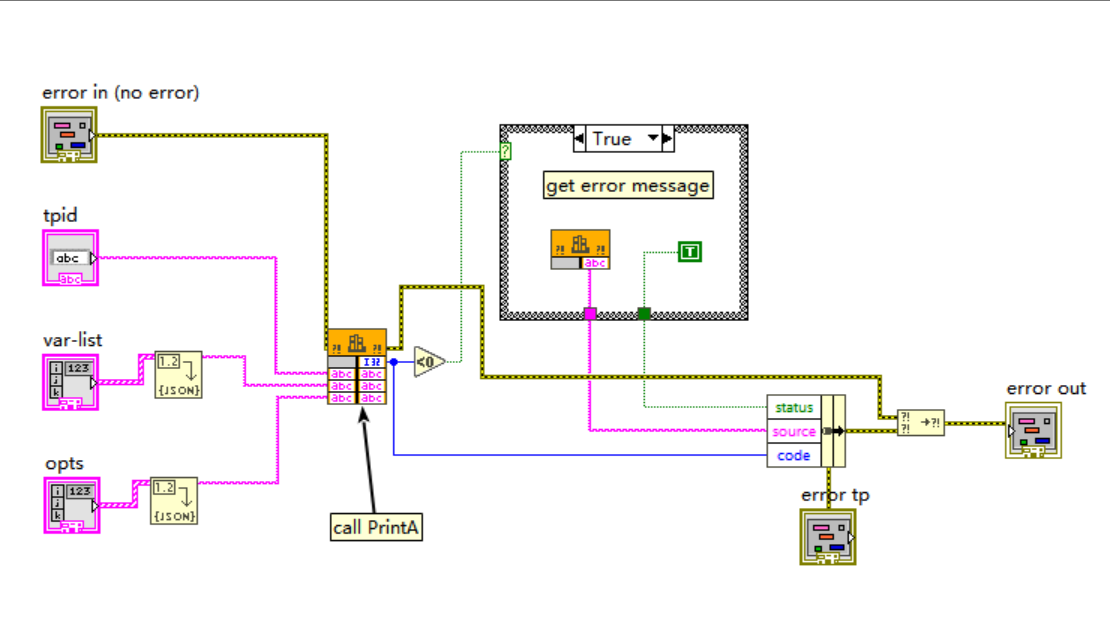This screenshot has height=635, width=1110.
Task: Select the status field in the bundle node
Action: tap(793, 406)
